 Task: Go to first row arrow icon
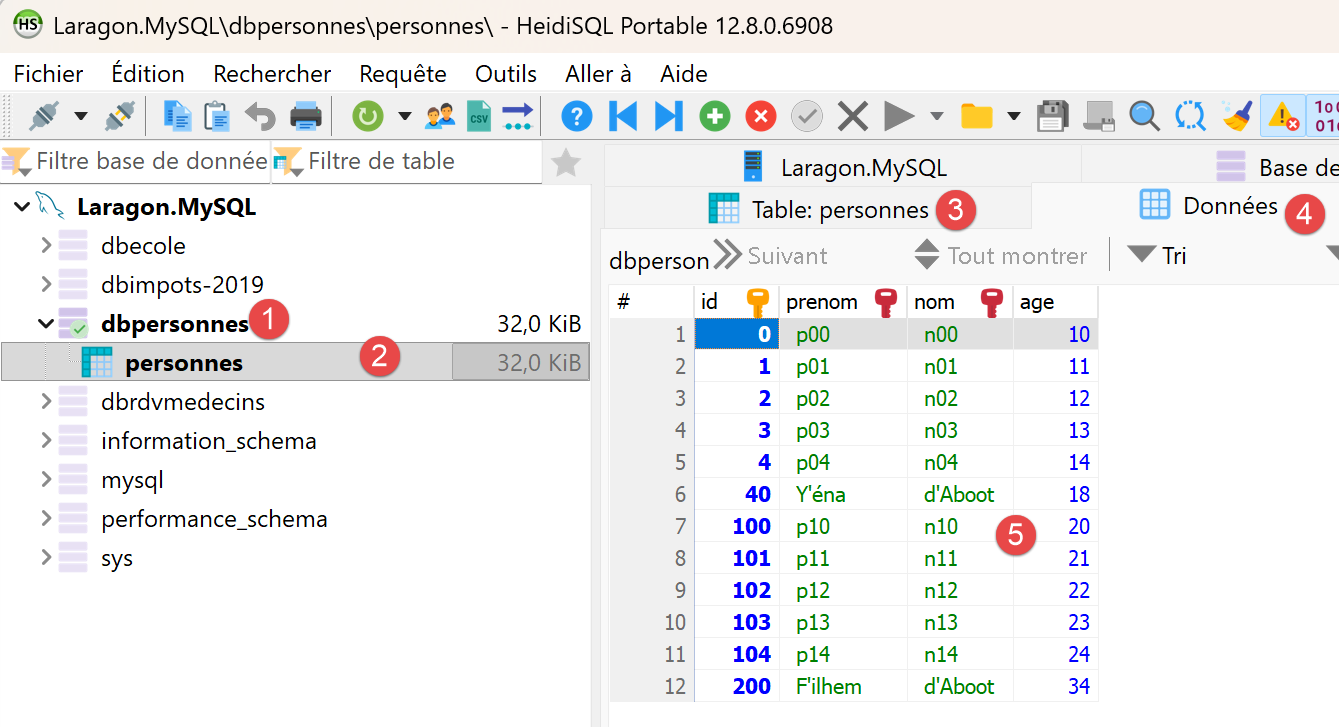tap(623, 117)
